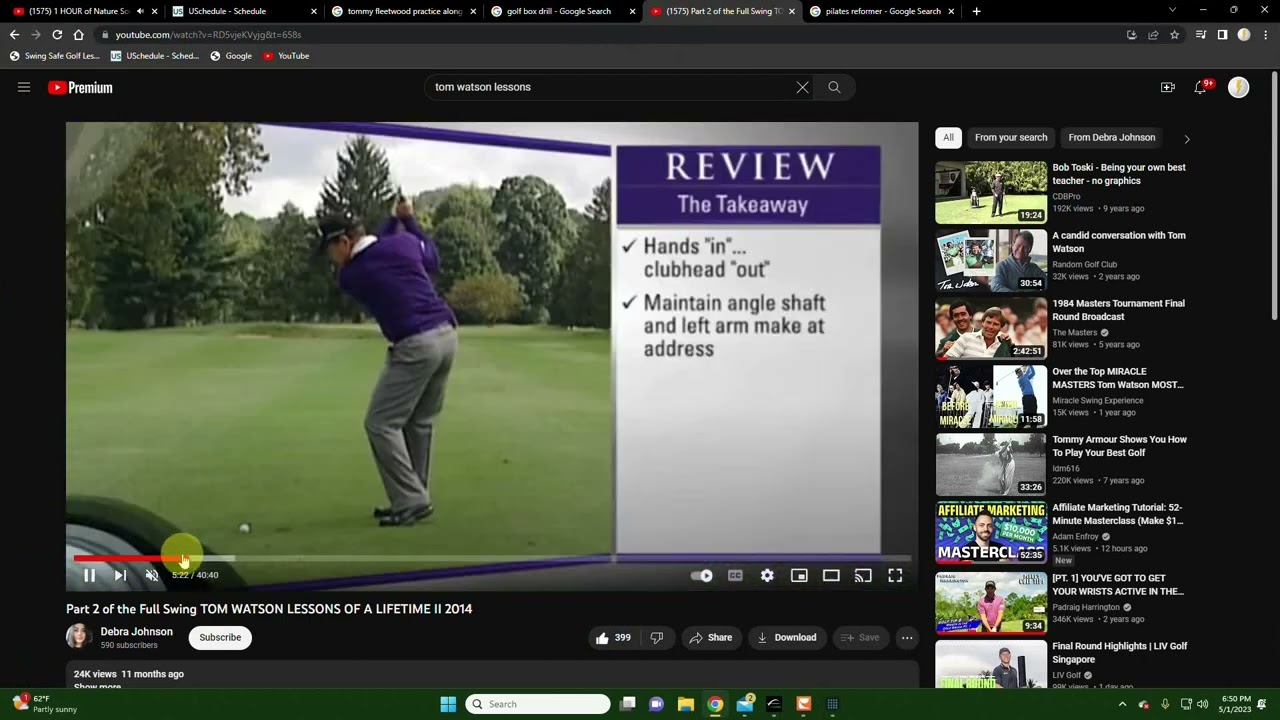The width and height of the screenshot is (1280, 720).
Task: Pause the video
Action: [89, 575]
